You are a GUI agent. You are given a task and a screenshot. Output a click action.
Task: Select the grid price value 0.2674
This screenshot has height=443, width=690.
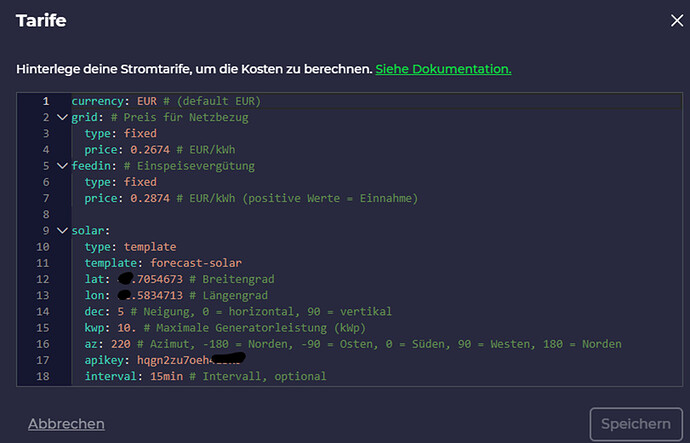150,150
